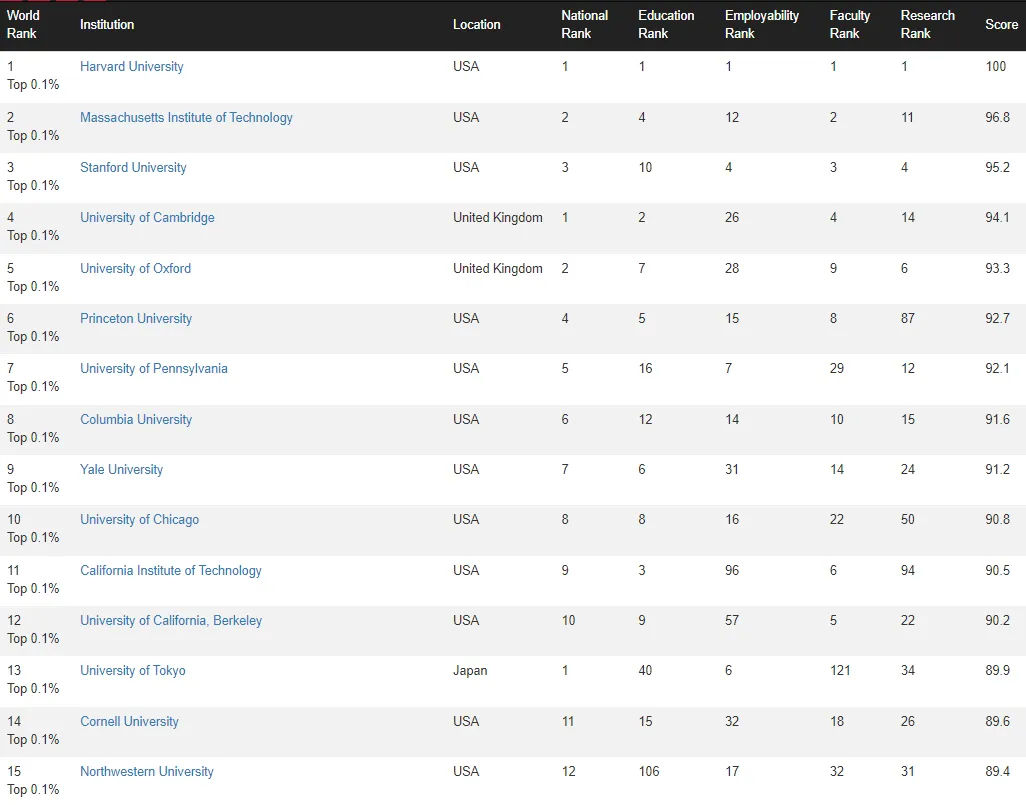This screenshot has height=805, width=1026.
Task: Click Princeton's research rank 87
Action: pos(908,319)
